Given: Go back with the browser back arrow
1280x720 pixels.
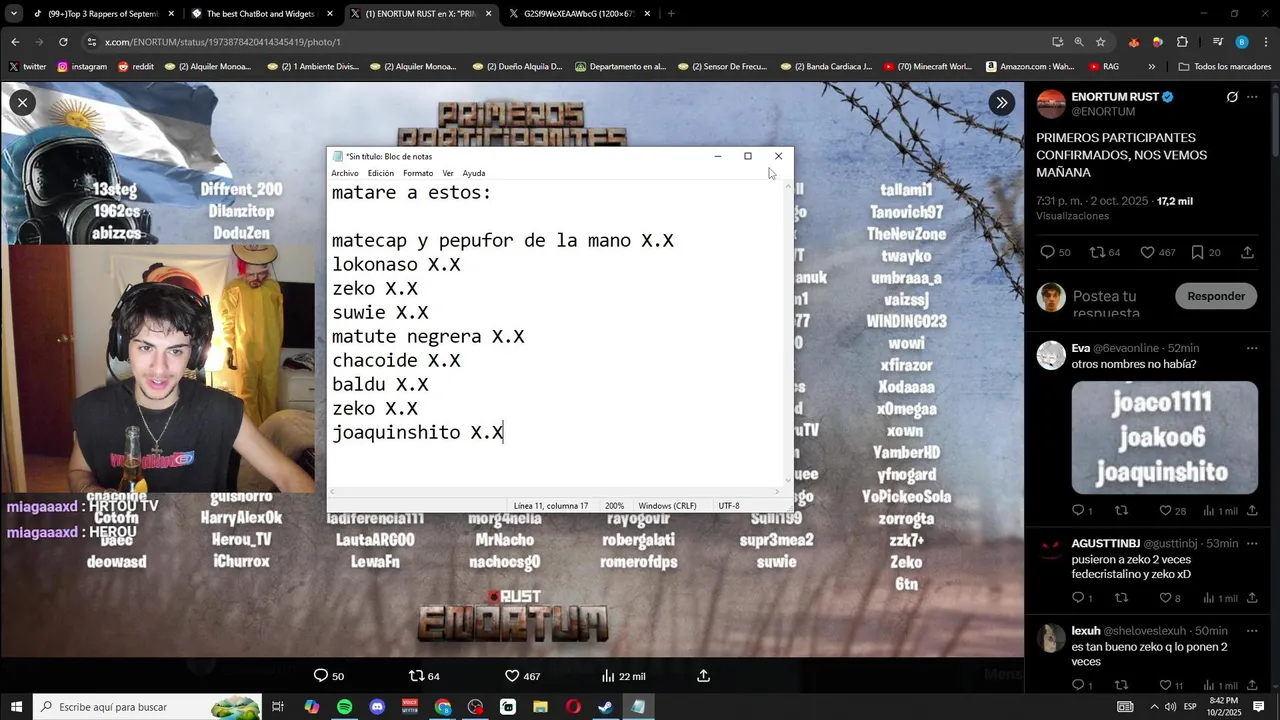Looking at the screenshot, I should click(15, 42).
